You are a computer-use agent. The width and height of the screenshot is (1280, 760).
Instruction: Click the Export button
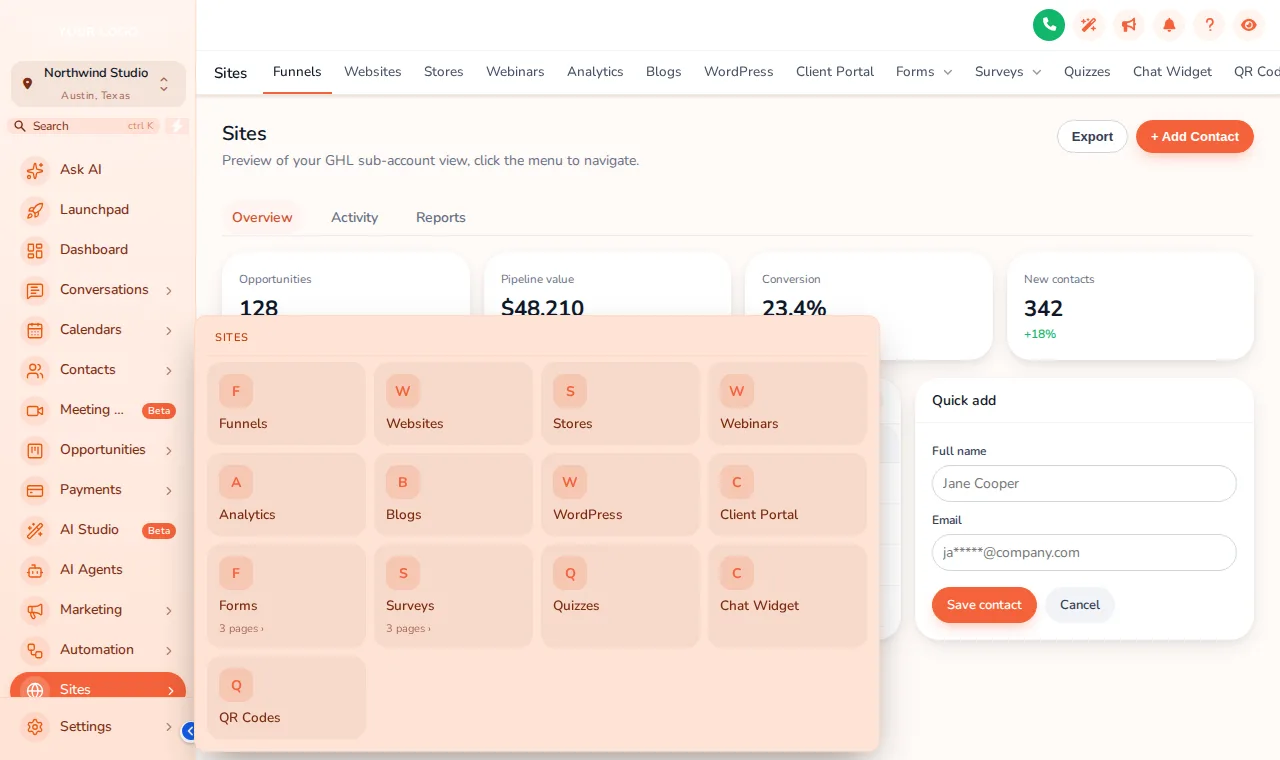tap(1092, 137)
